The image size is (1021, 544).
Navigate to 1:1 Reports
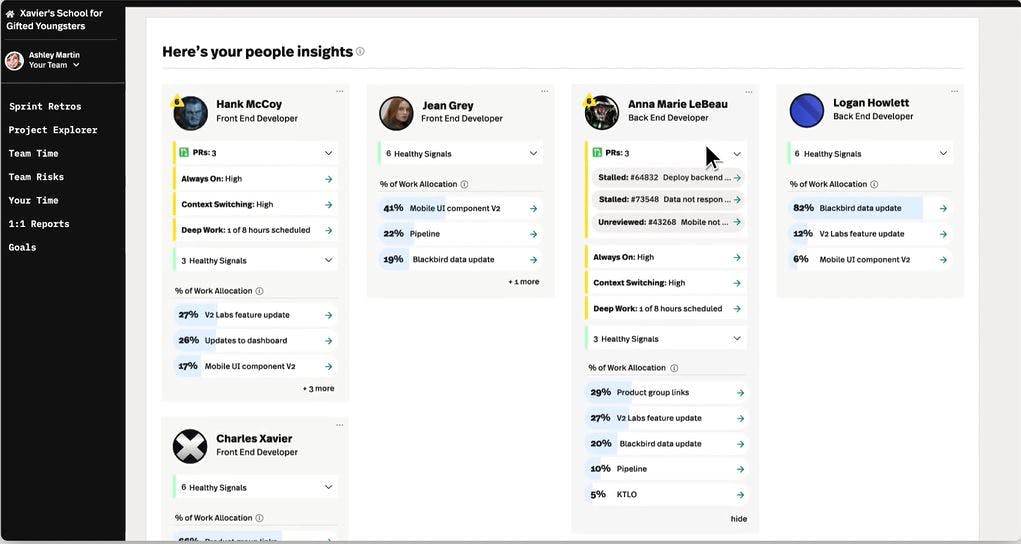[x=39, y=224]
